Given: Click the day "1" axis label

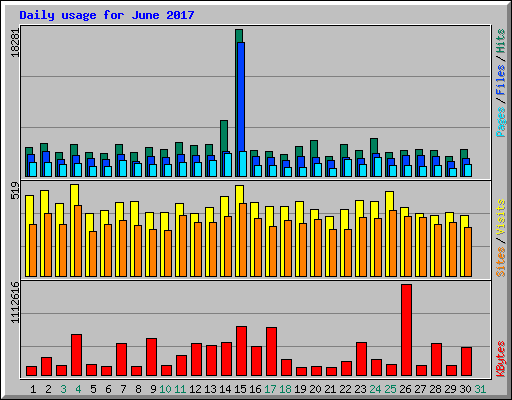Looking at the screenshot, I should [x=33, y=389].
